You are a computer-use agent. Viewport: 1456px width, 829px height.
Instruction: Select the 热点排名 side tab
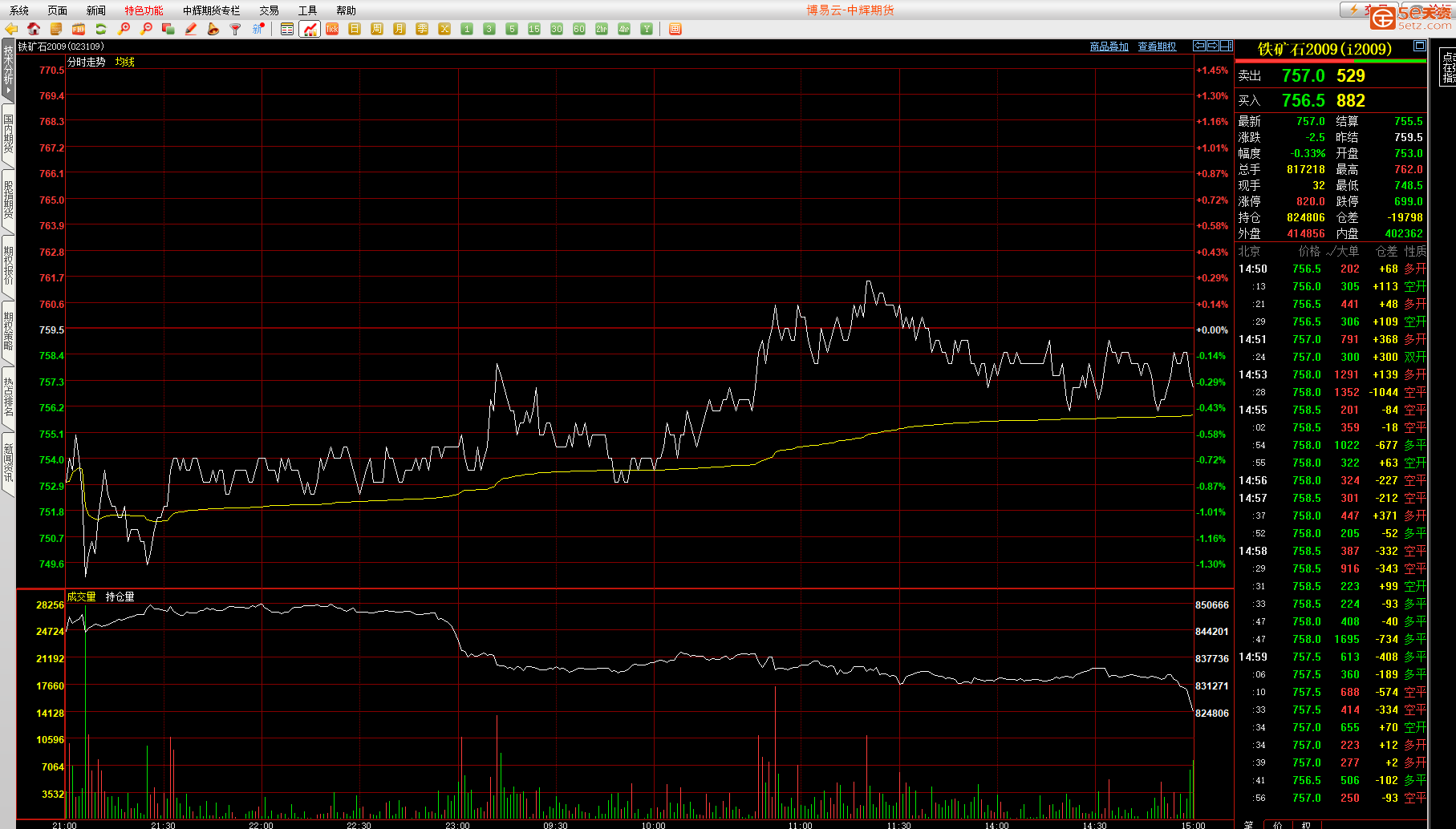pos(8,398)
